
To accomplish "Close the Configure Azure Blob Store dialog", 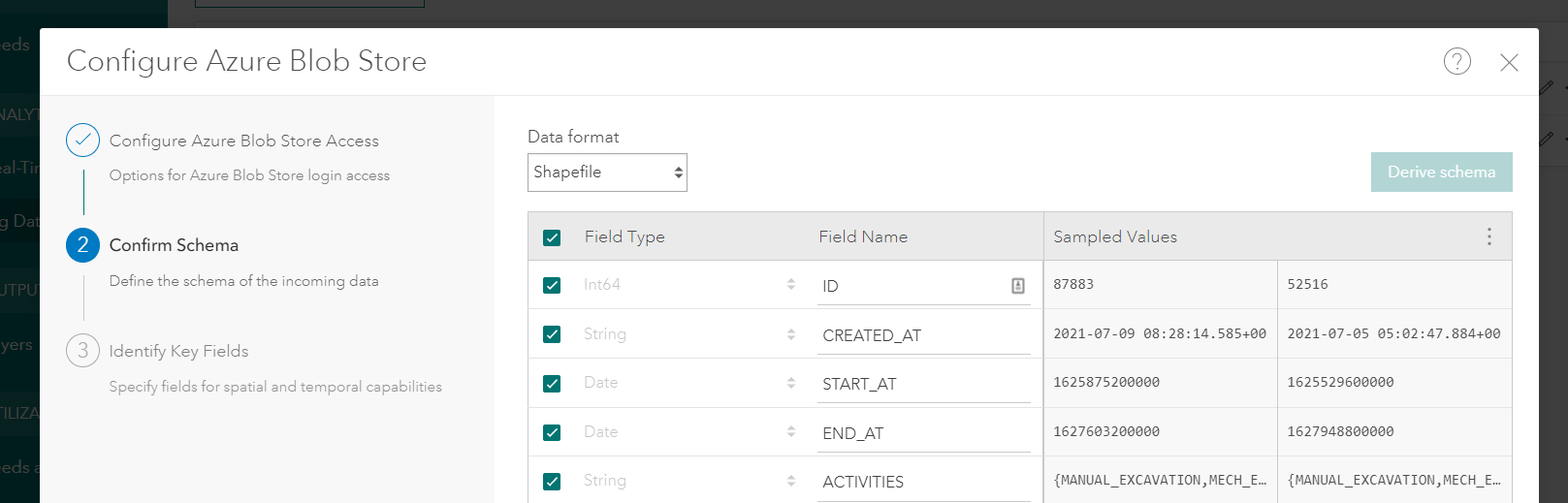I will tap(1509, 63).
